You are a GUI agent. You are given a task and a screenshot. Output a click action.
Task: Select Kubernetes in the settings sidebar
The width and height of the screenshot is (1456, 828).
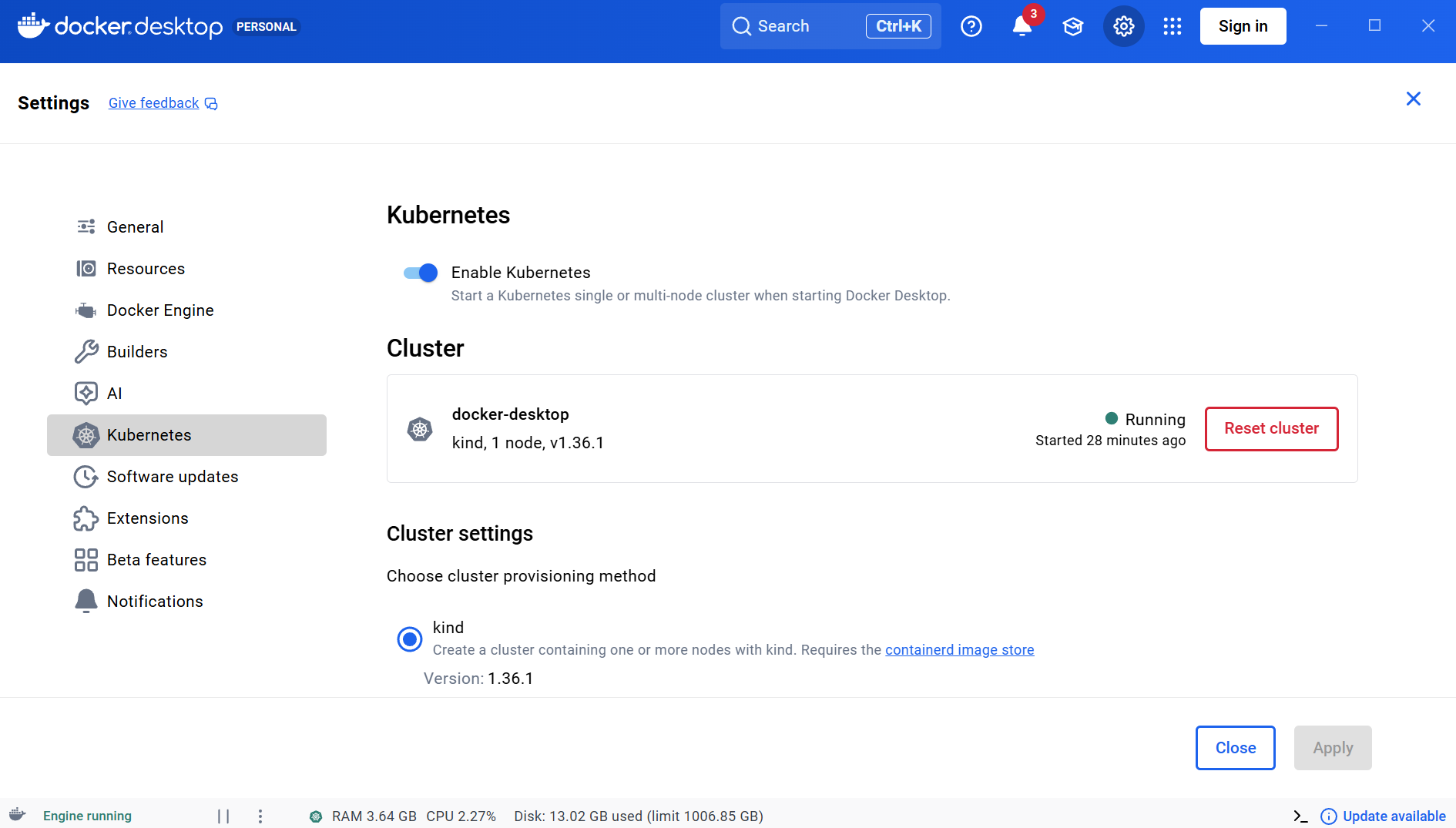186,435
